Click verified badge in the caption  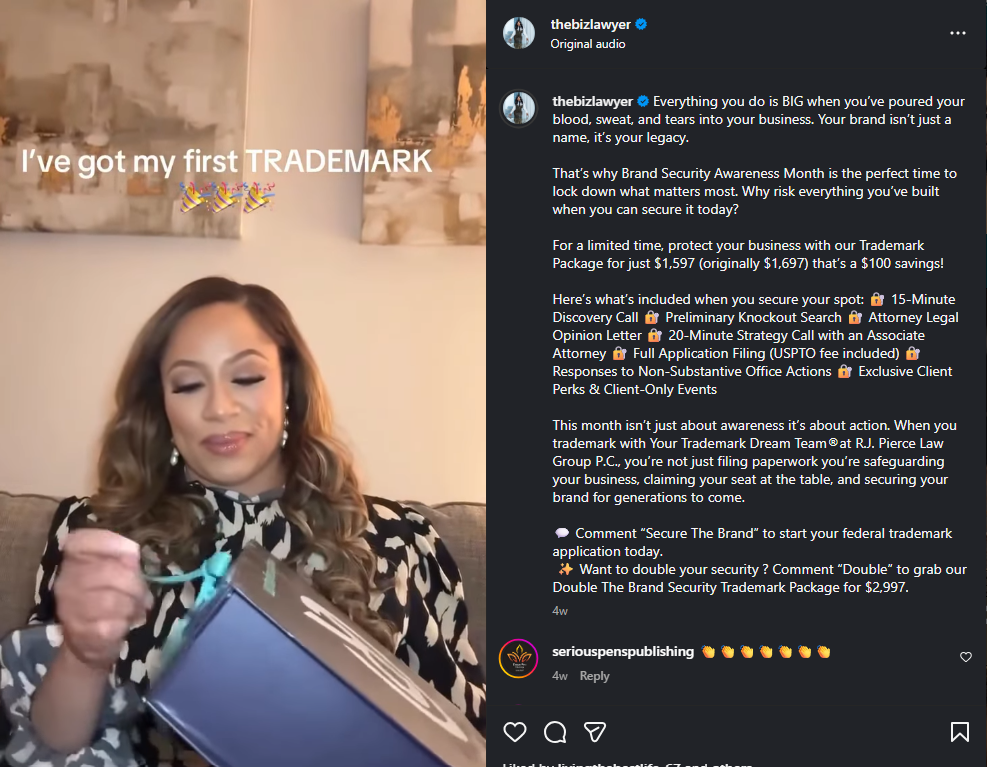coord(643,101)
